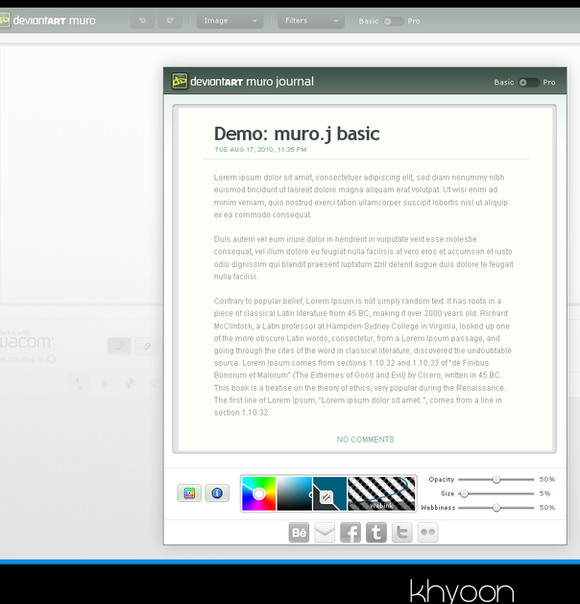Click the undo arrow button in top toolbar
Screen dimensions: 580x604
(142, 21)
